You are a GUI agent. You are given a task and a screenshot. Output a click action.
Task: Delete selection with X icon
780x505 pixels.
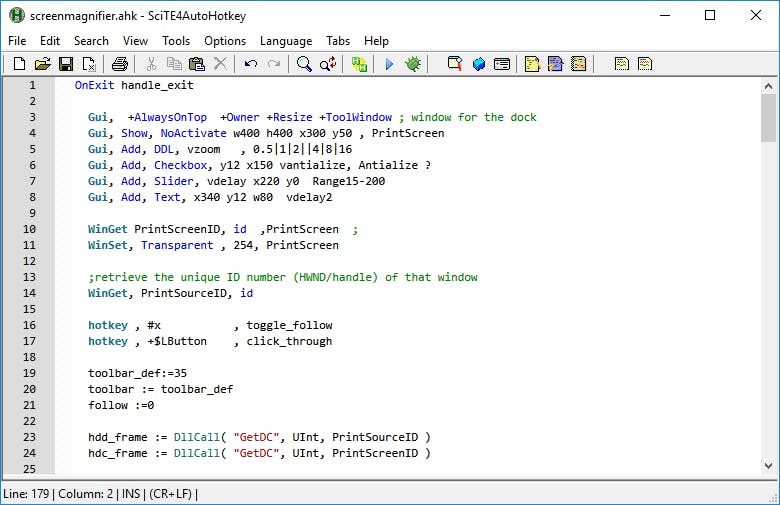point(220,64)
